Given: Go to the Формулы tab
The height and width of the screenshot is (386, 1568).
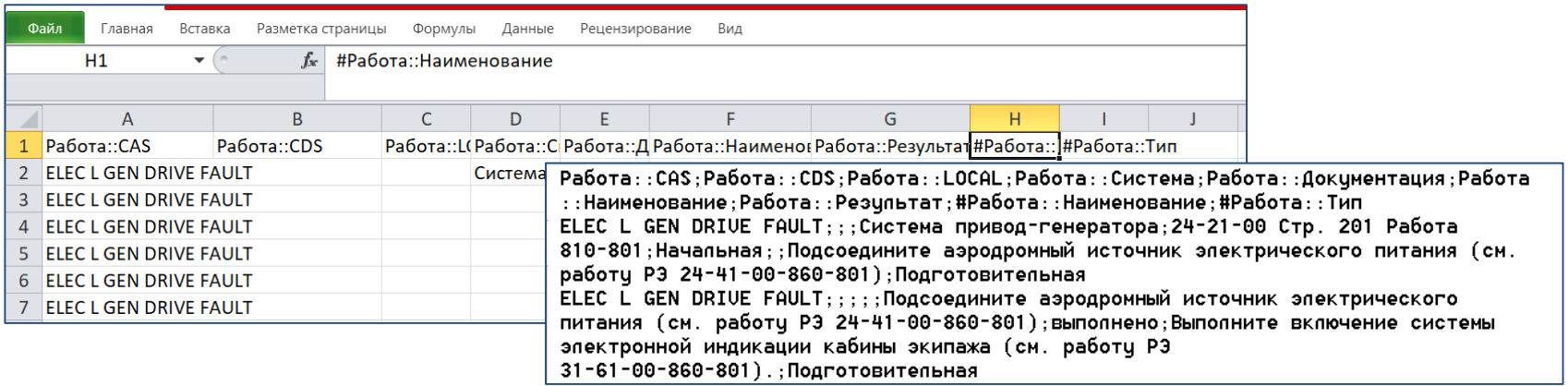Looking at the screenshot, I should click(x=443, y=29).
